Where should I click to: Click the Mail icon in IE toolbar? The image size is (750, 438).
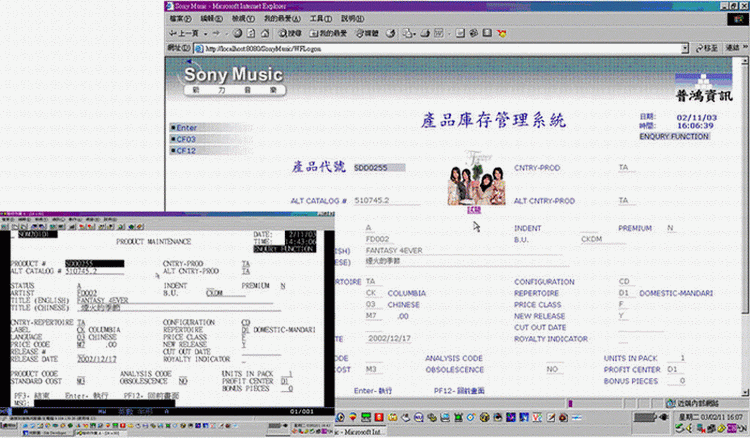click(x=408, y=33)
